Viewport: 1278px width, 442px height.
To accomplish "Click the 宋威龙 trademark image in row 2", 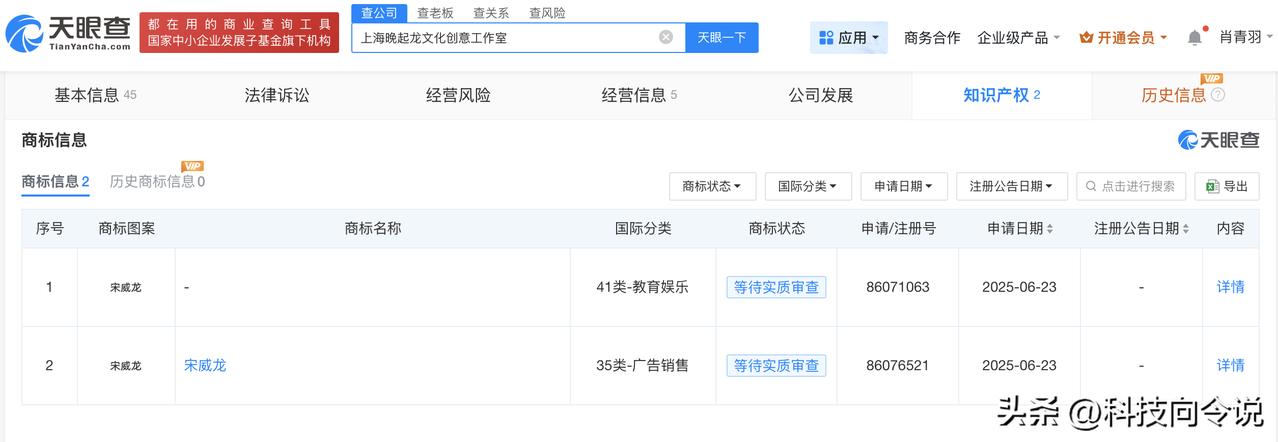I will tap(126, 365).
